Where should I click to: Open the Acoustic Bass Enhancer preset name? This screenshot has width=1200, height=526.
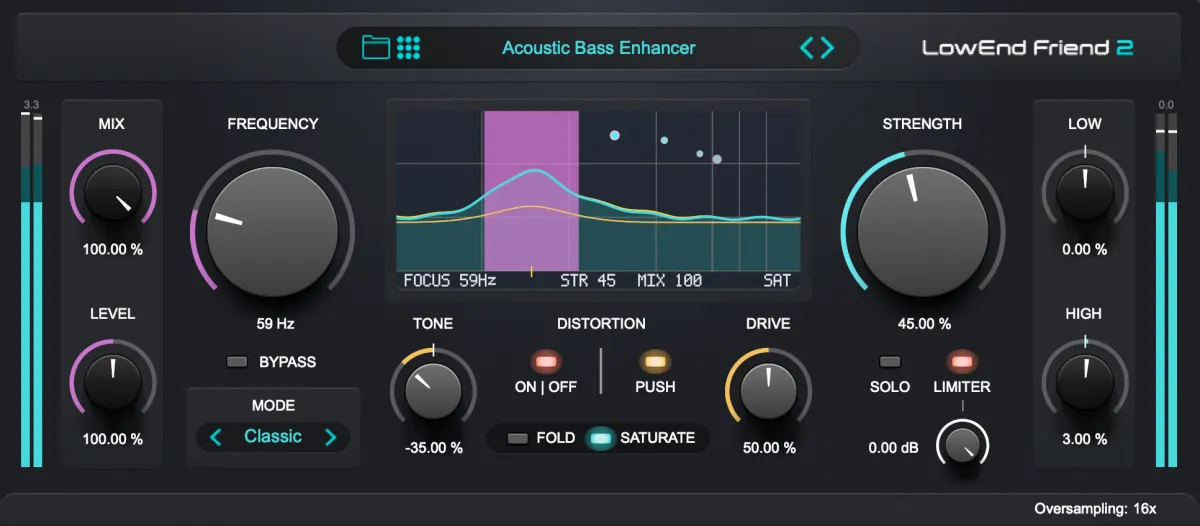tap(598, 47)
